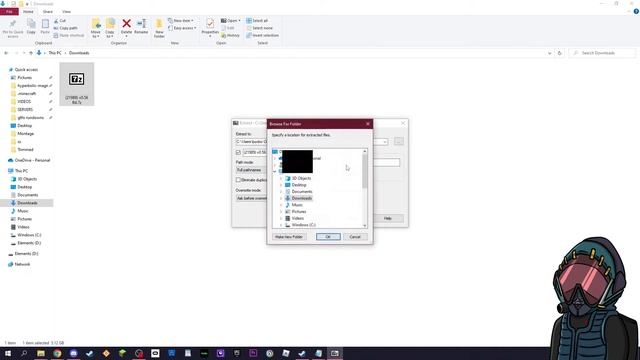640x360 pixels.
Task: Open File Explorer icon on taskbar
Action: (x=41, y=353)
